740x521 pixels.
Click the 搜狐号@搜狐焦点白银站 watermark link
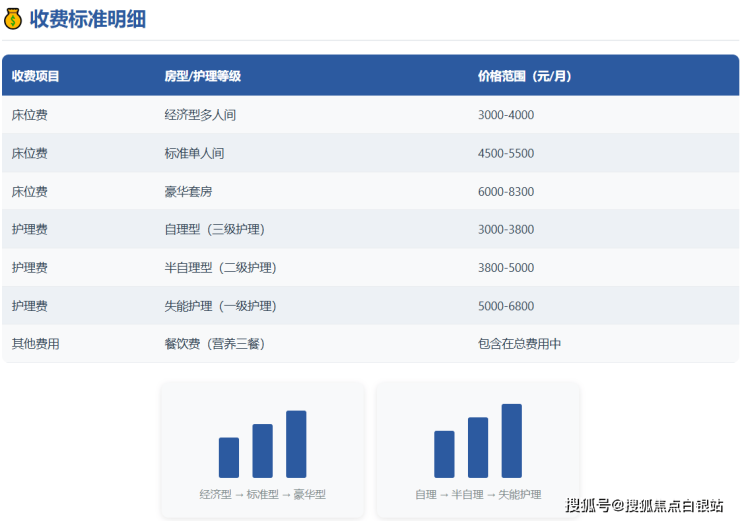point(644,505)
